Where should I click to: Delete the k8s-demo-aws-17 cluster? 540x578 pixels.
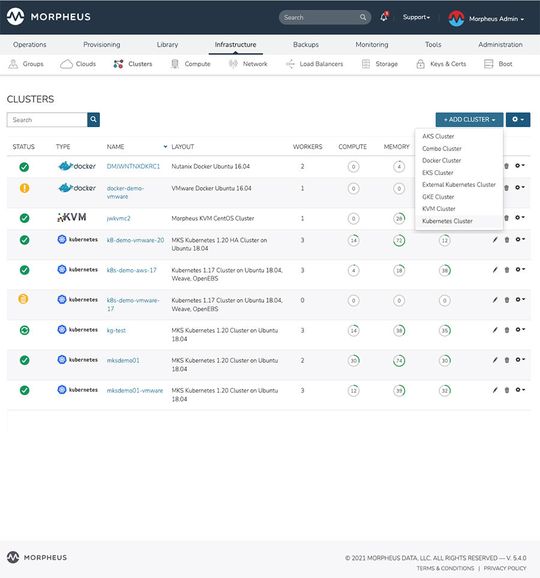coord(507,270)
